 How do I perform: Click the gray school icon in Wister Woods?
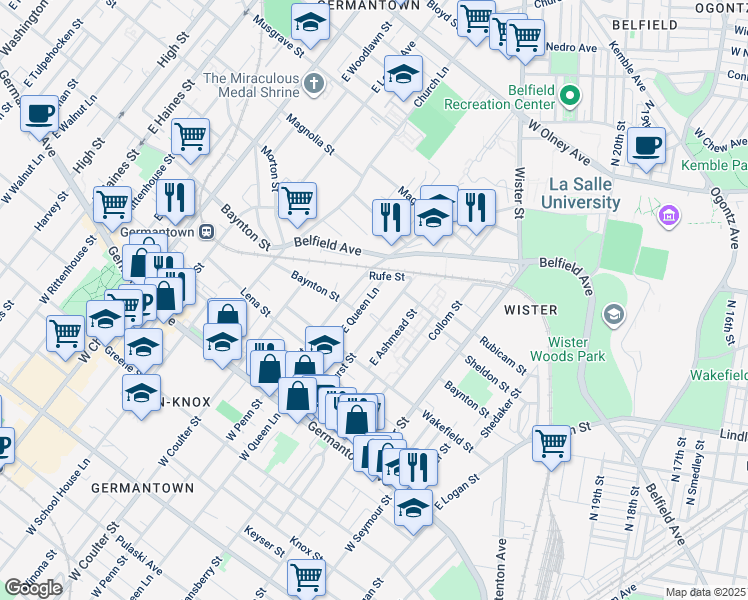coord(614,315)
